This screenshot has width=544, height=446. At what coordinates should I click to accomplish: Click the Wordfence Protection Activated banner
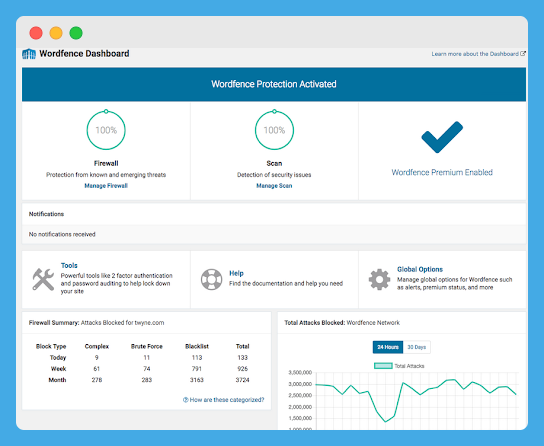click(x=274, y=84)
